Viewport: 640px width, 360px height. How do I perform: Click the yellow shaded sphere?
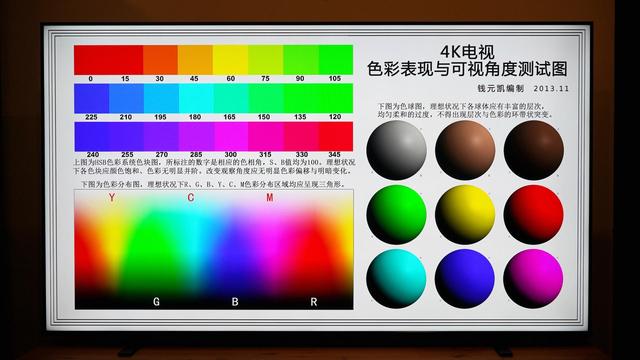(x=465, y=215)
